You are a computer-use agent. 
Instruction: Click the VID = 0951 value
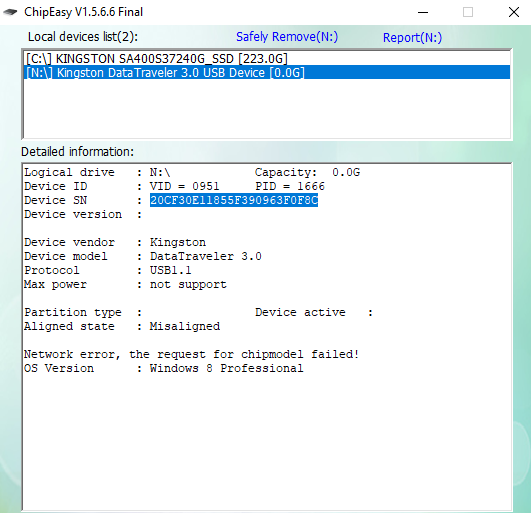[185, 186]
